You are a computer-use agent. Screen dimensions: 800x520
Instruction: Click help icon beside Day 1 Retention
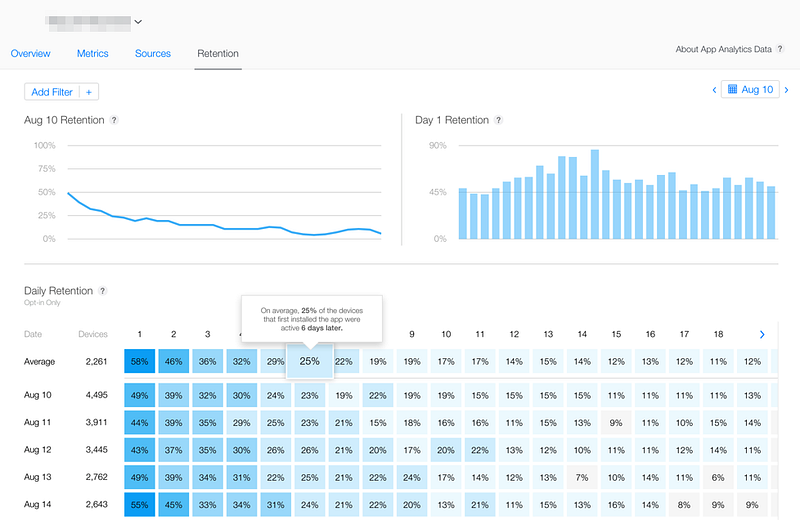(498, 120)
